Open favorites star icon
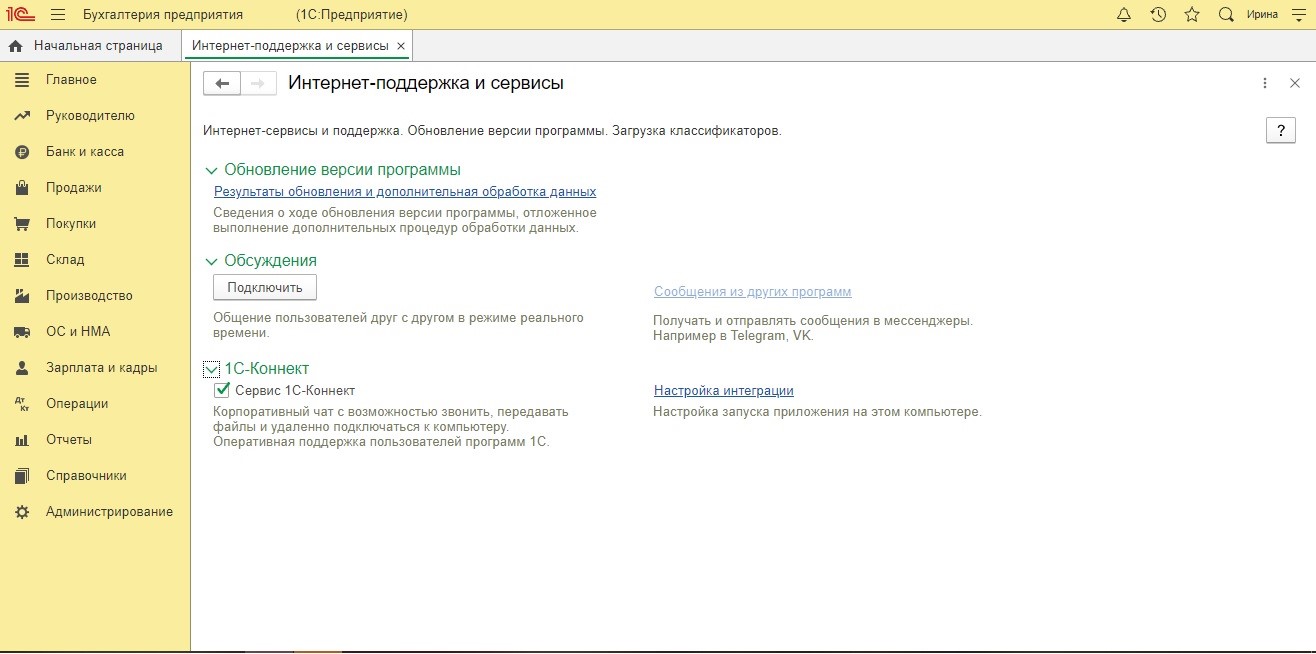 click(x=1192, y=15)
